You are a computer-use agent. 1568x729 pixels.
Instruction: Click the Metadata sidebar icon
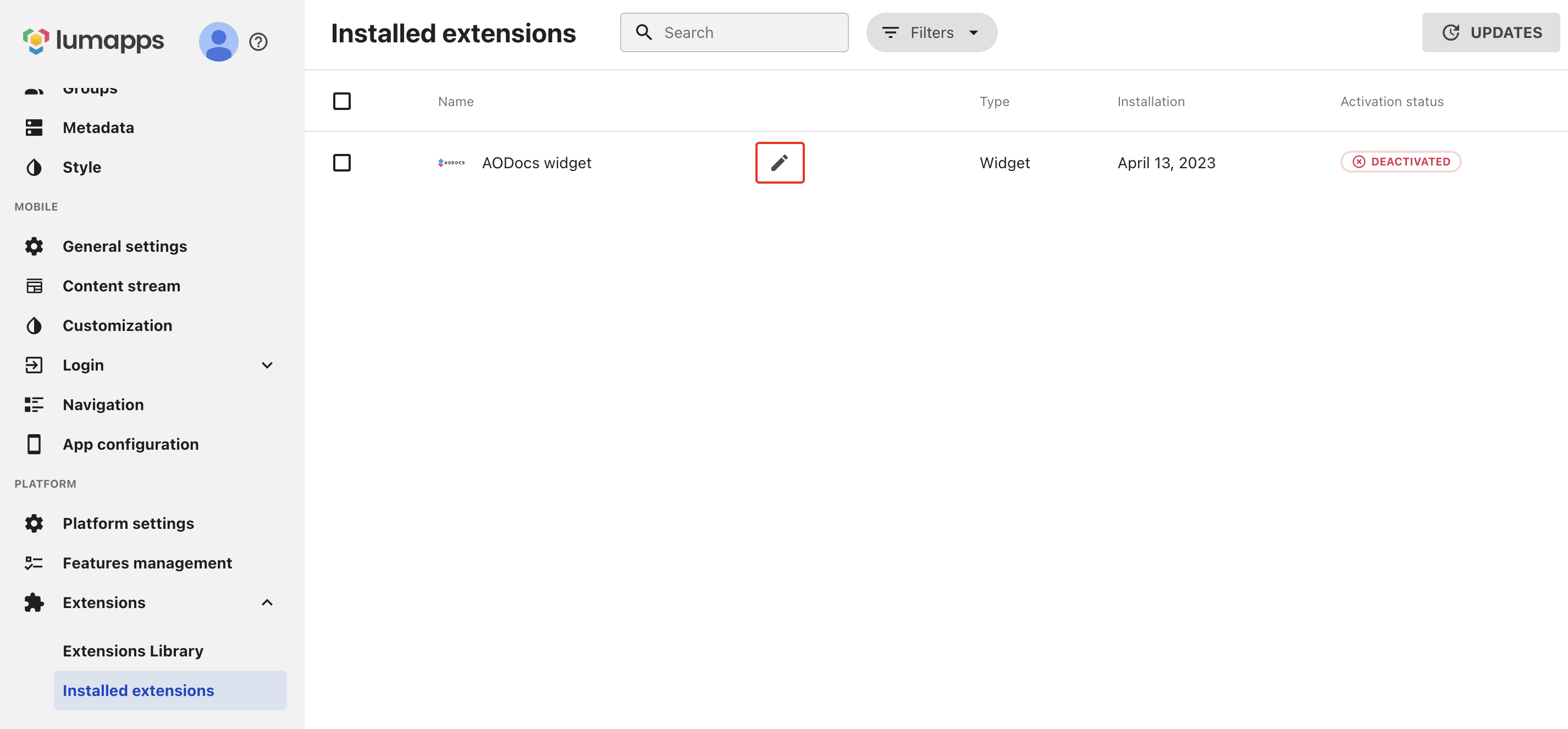[x=34, y=128]
